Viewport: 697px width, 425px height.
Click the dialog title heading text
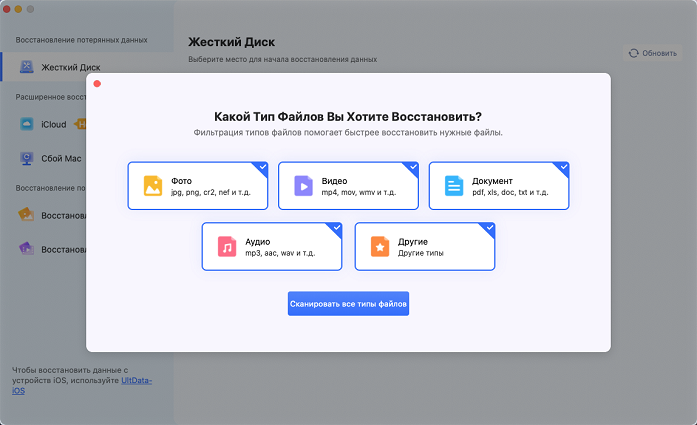(348, 116)
